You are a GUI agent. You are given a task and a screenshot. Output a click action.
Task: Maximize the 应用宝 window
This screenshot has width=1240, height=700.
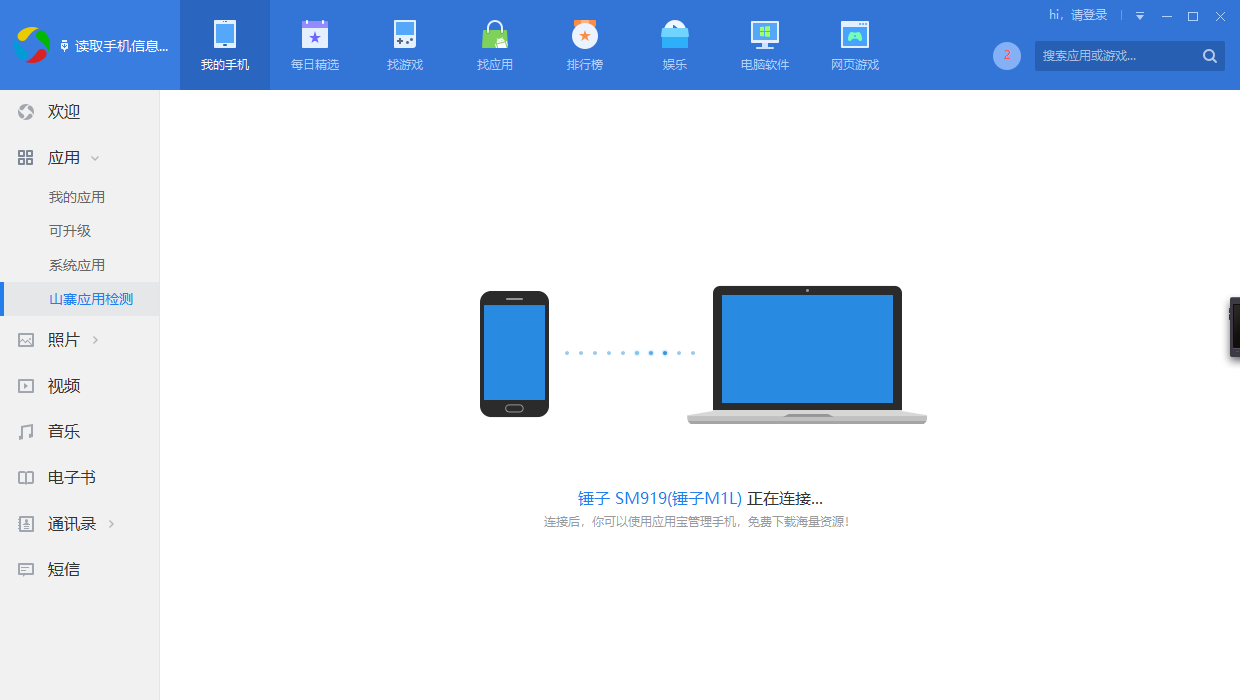[x=1193, y=16]
